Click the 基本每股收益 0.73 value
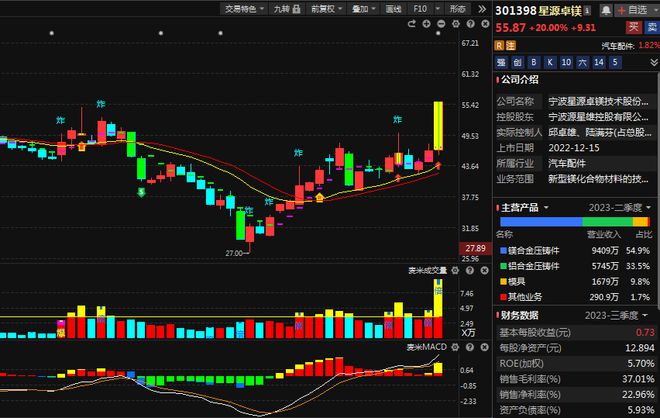 click(x=645, y=333)
